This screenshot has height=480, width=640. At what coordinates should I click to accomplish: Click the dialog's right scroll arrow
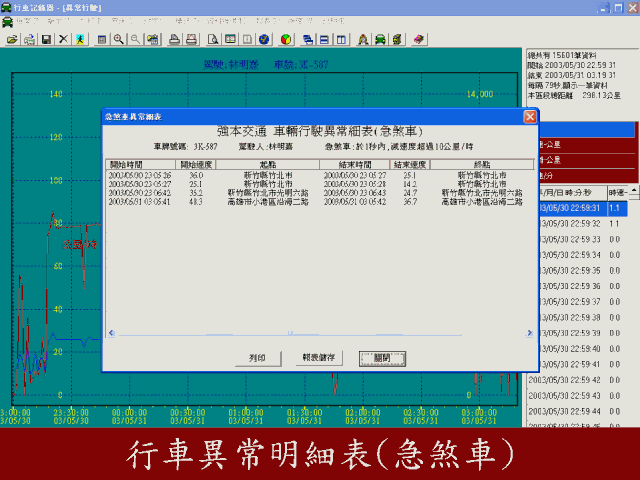tap(529, 333)
